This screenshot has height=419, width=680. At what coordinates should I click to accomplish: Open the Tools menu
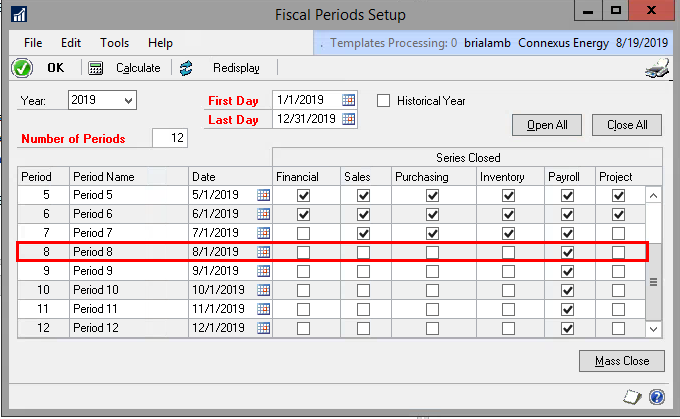click(115, 43)
